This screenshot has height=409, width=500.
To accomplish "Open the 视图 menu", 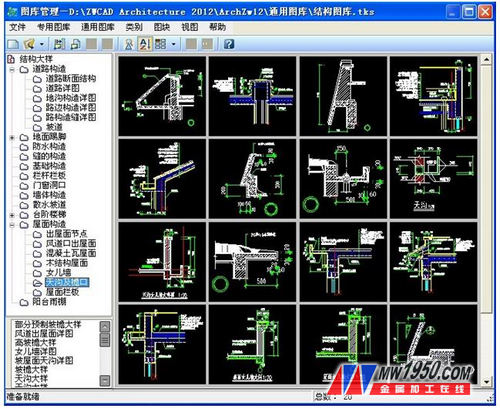I will coord(190,27).
